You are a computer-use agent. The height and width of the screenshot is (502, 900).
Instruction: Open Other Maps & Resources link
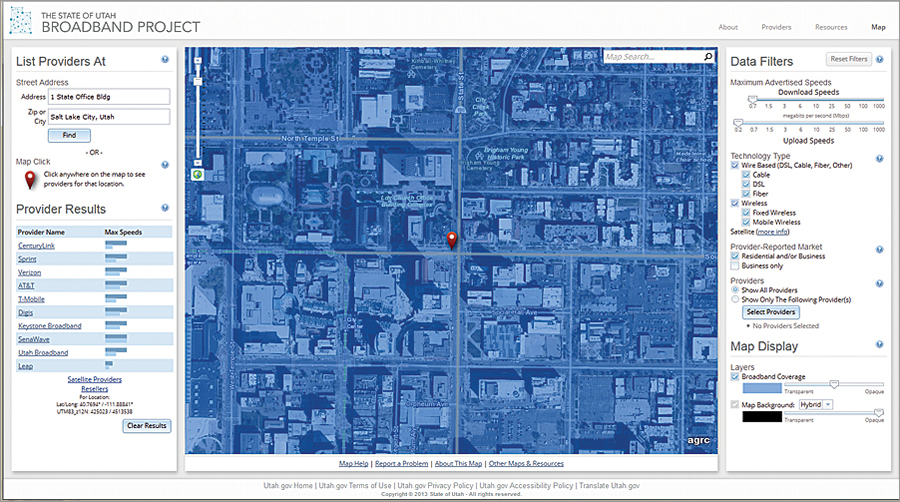pyautogui.click(x=526, y=464)
